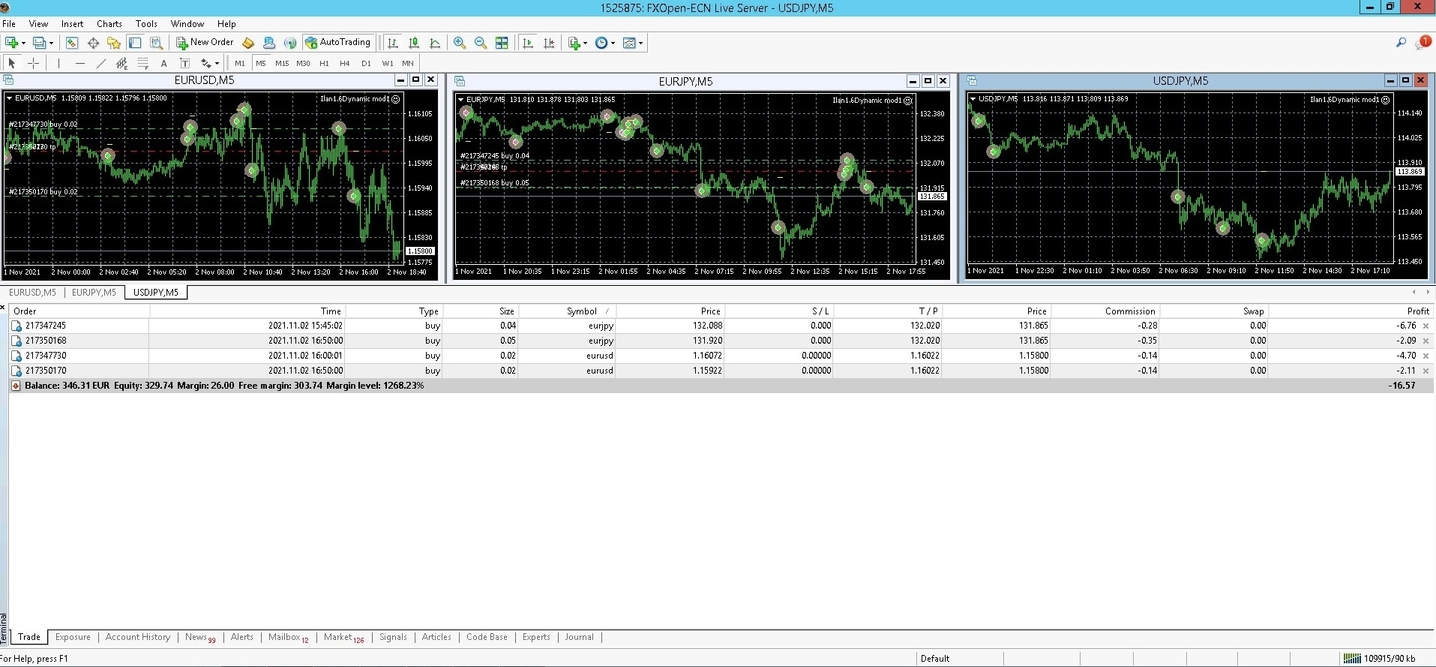Toggle the Auto Scroll chart icon

528,42
